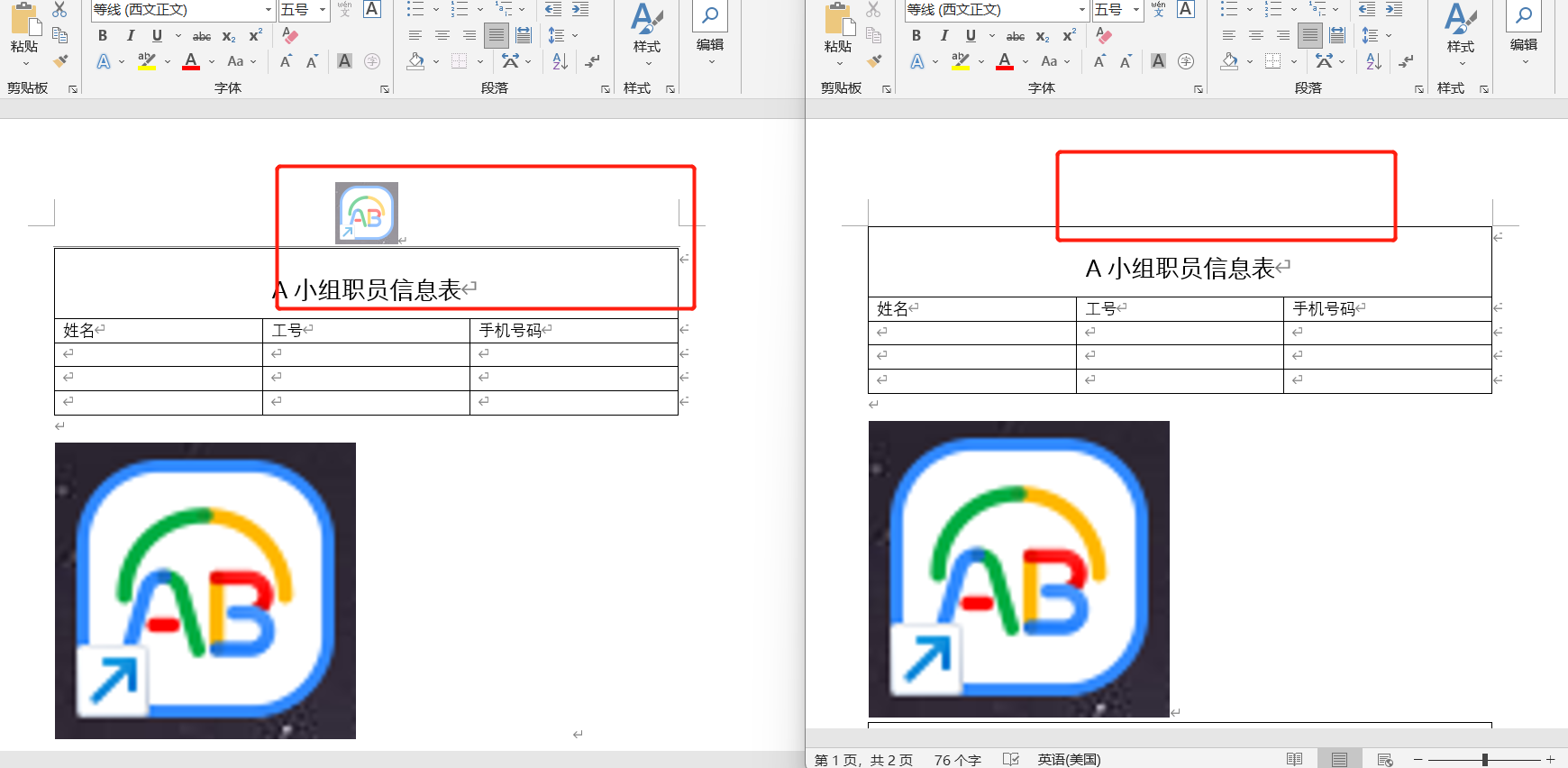Toggle Strikethrough in right window
The height and width of the screenshot is (768, 1568).
tap(1016, 36)
